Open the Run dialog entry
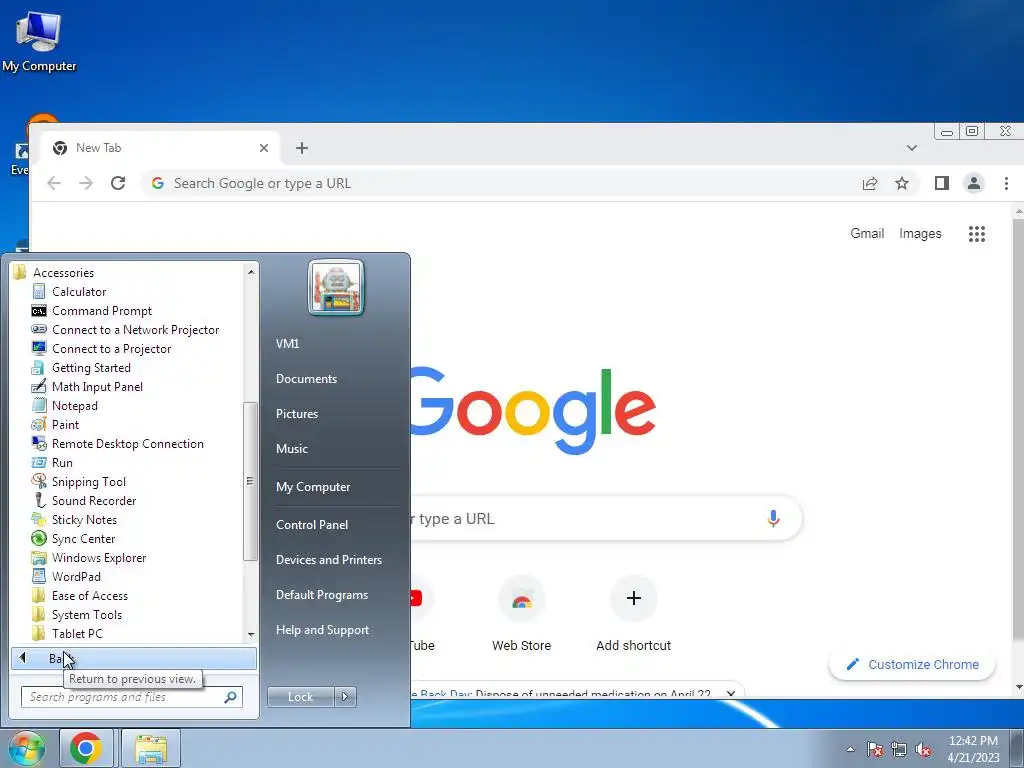1024x768 pixels. pos(62,462)
